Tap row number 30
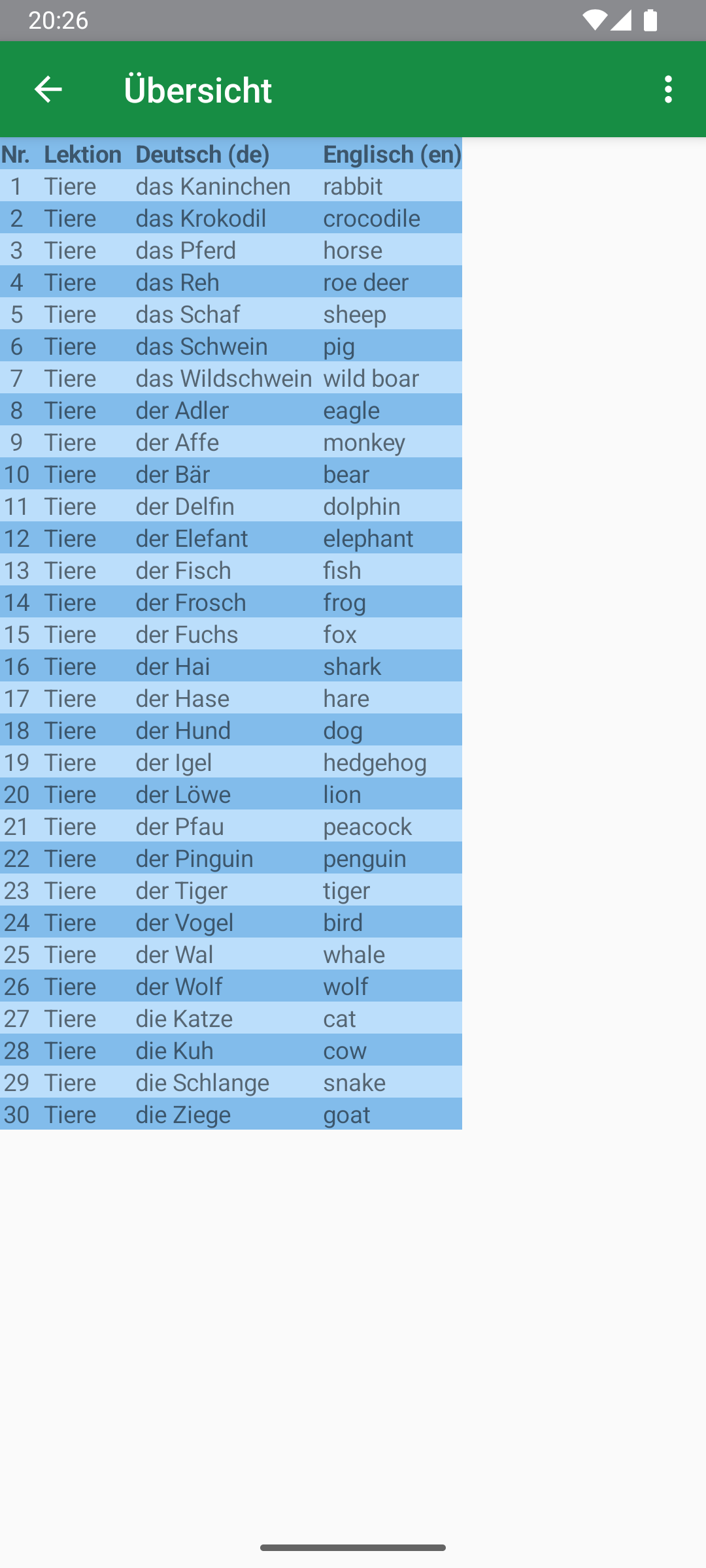Image resolution: width=706 pixels, height=1568 pixels. coord(16,1115)
